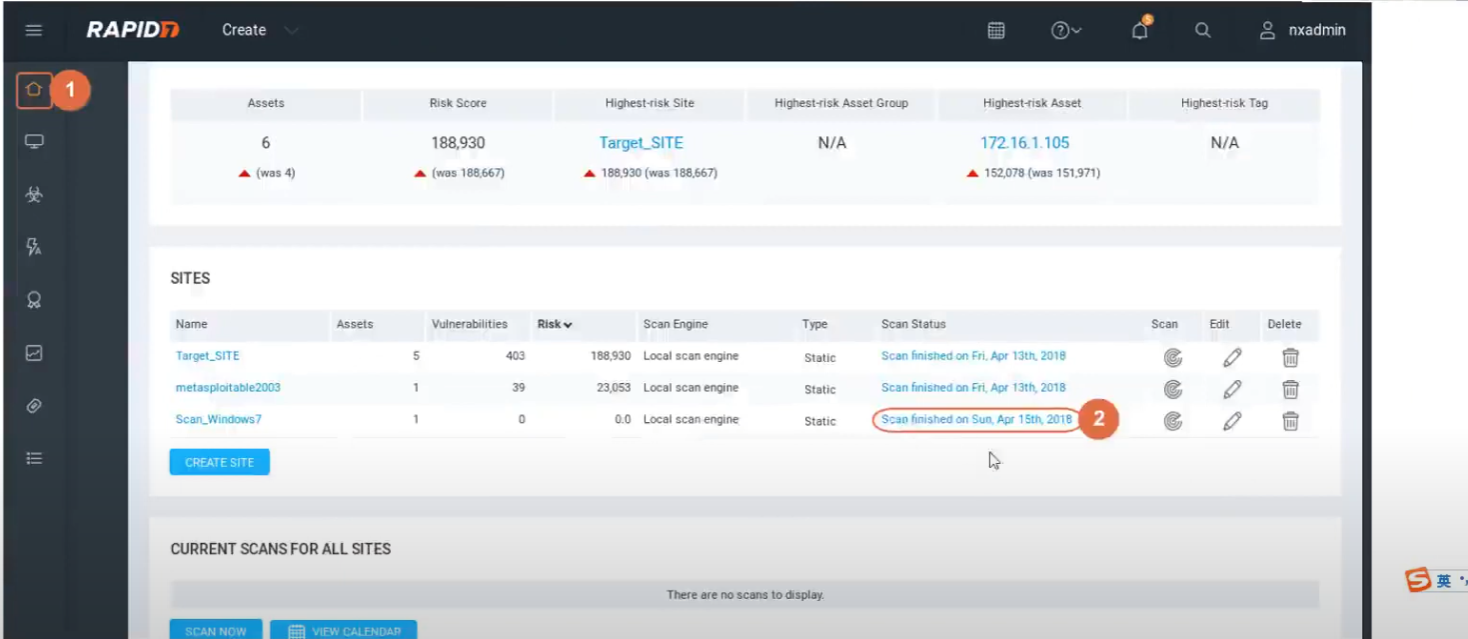Open Target_SITE scan finished status link
Viewport: 1468px width, 639px height.
[x=973, y=356]
